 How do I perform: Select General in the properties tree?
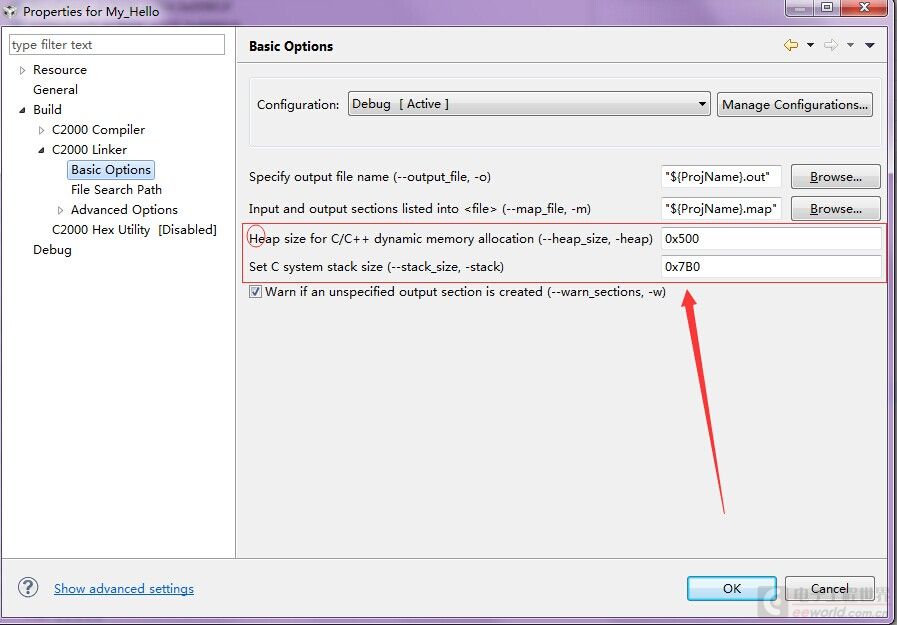[x=55, y=90]
